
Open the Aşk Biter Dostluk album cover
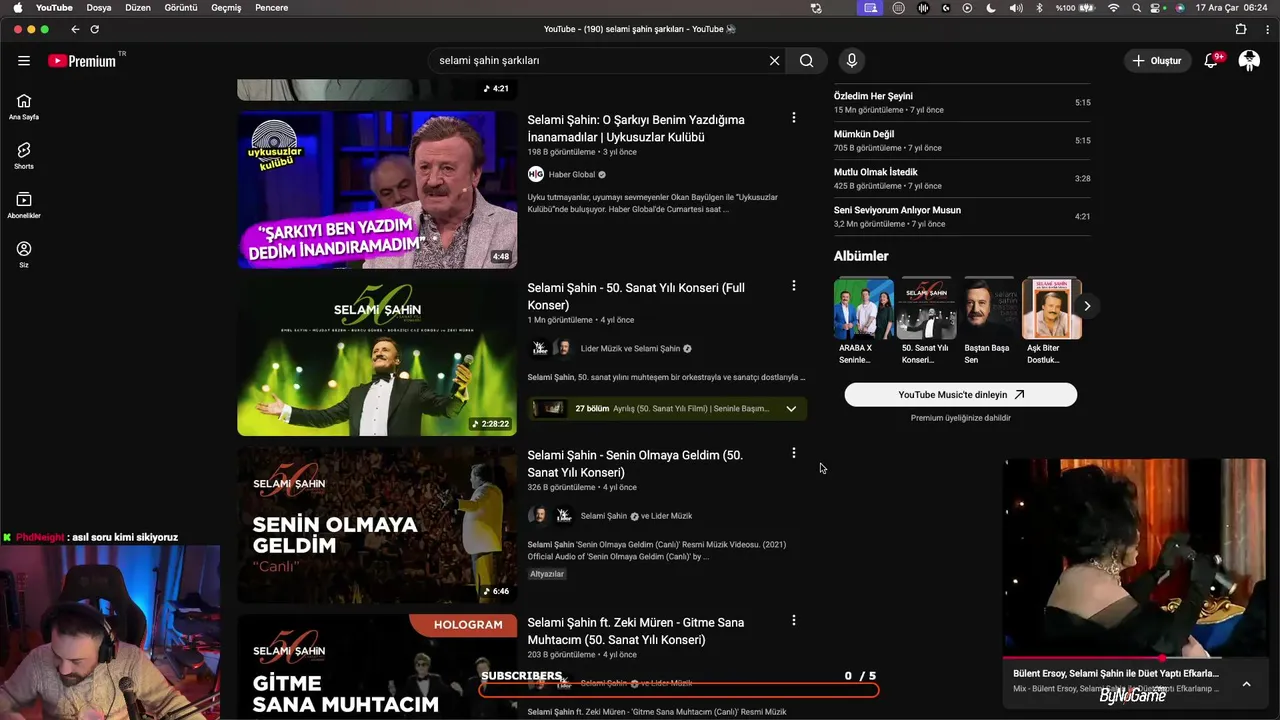(1051, 309)
